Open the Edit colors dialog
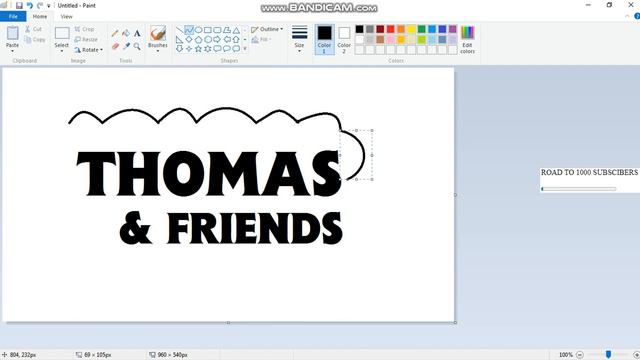Screen dimensions: 640x360 pyautogui.click(x=467, y=40)
